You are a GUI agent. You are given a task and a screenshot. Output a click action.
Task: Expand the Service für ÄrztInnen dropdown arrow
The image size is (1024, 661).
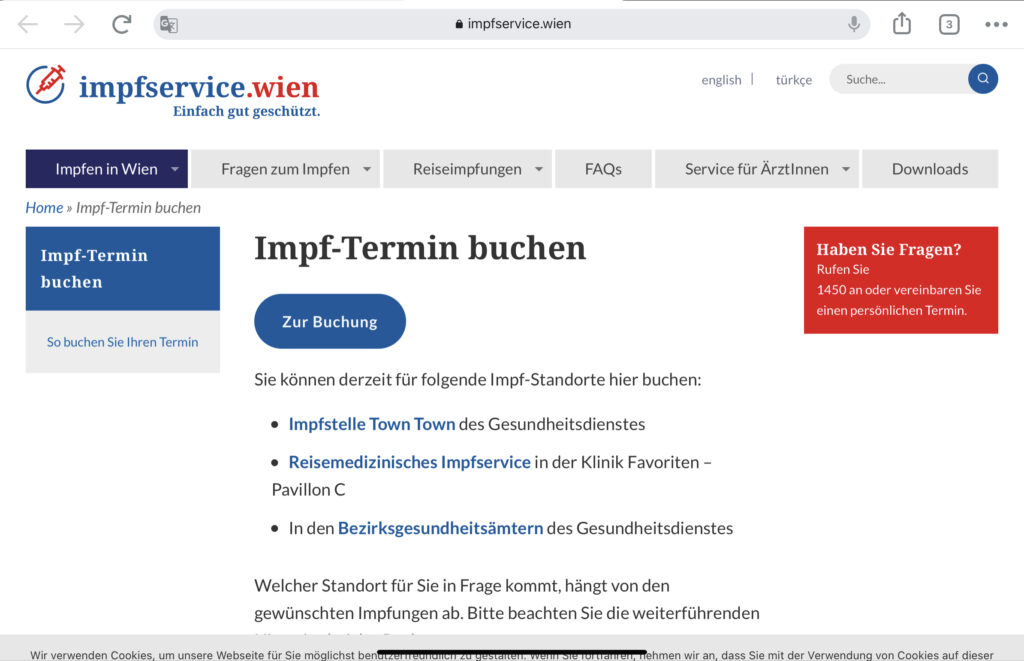point(846,169)
